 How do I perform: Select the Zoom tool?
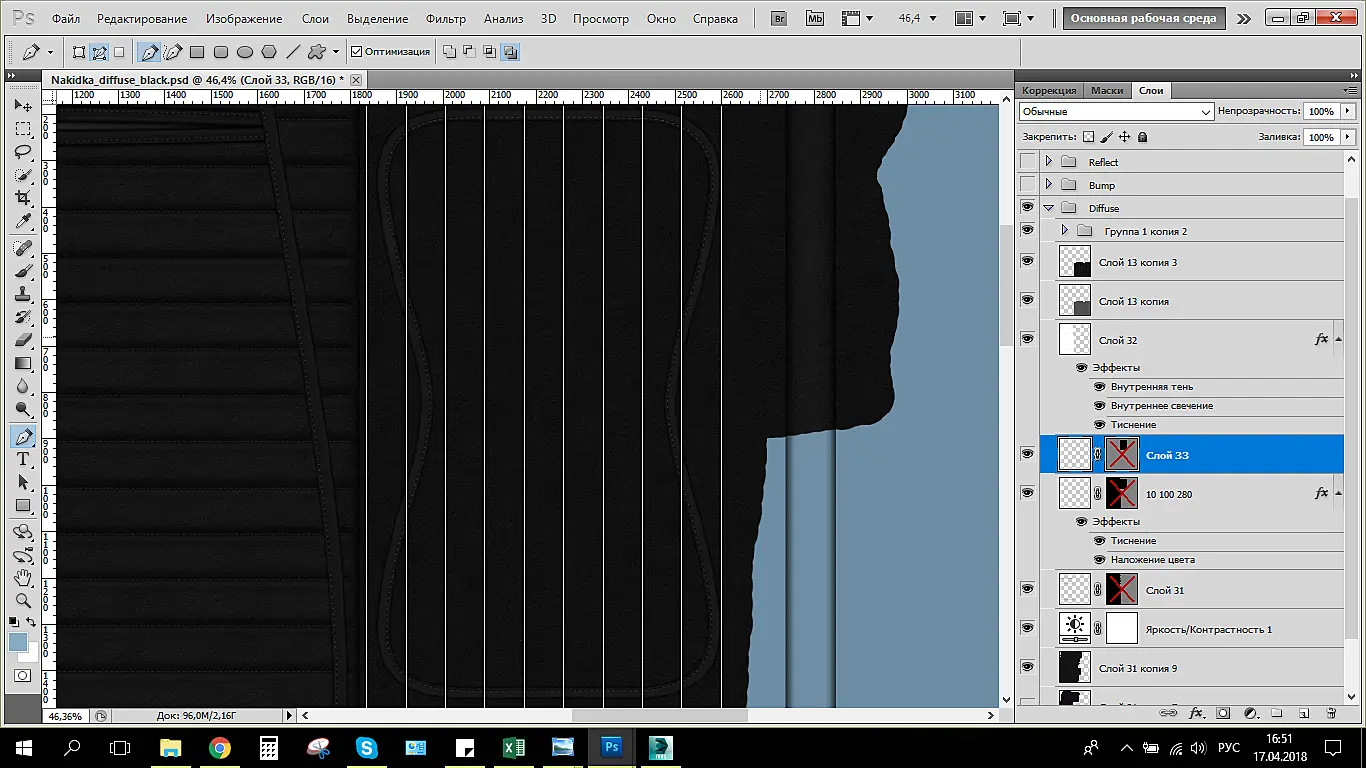[23, 600]
